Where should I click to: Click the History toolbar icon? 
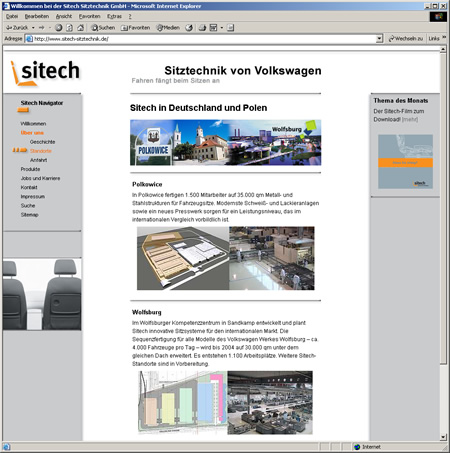(189, 28)
